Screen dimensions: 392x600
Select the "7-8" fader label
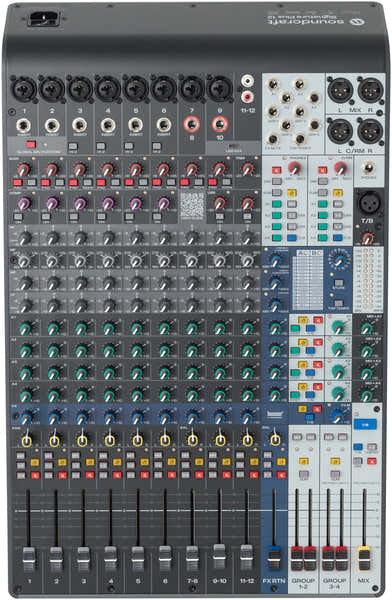192,580
